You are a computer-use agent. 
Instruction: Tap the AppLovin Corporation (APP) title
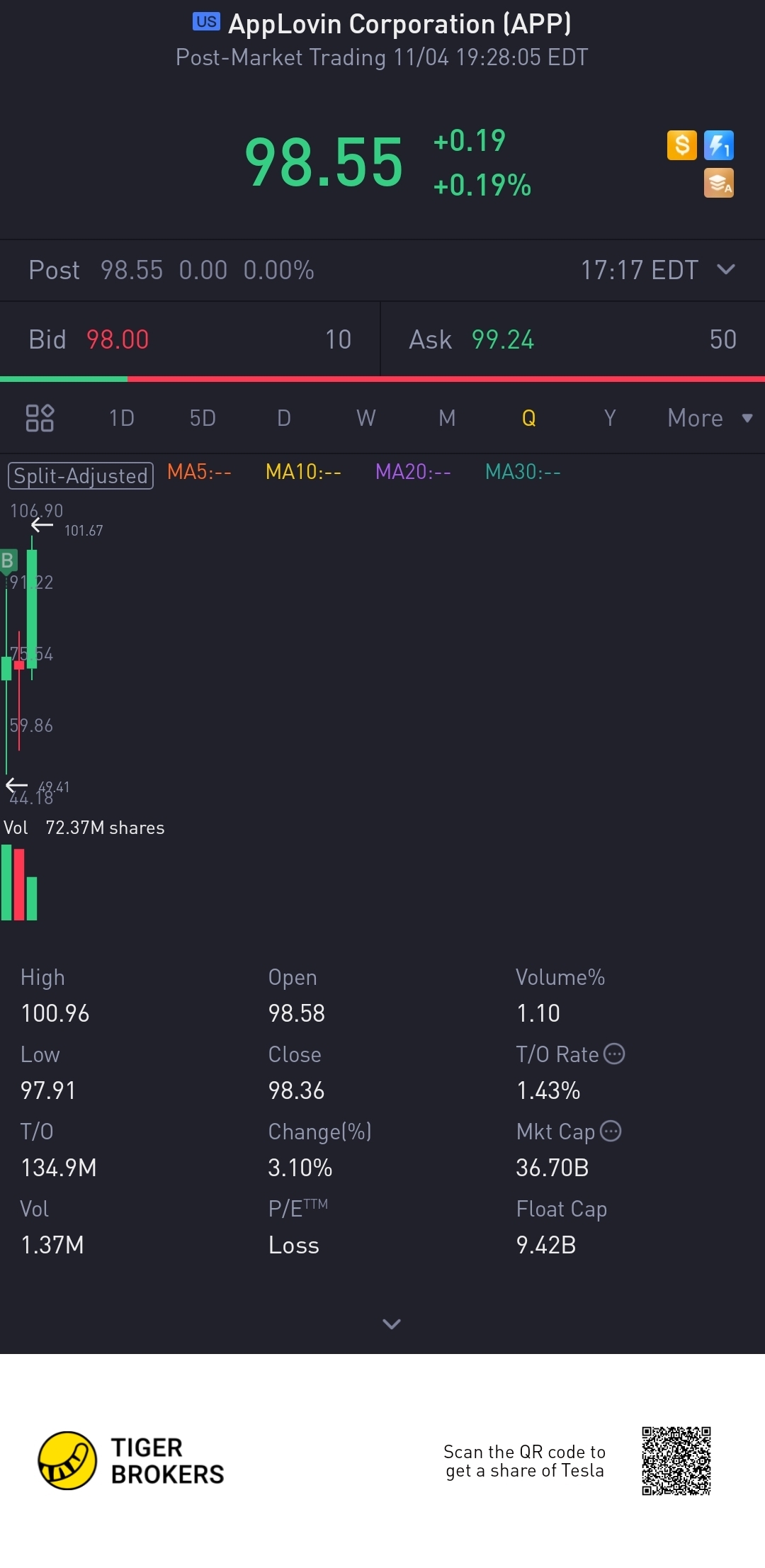click(x=399, y=24)
